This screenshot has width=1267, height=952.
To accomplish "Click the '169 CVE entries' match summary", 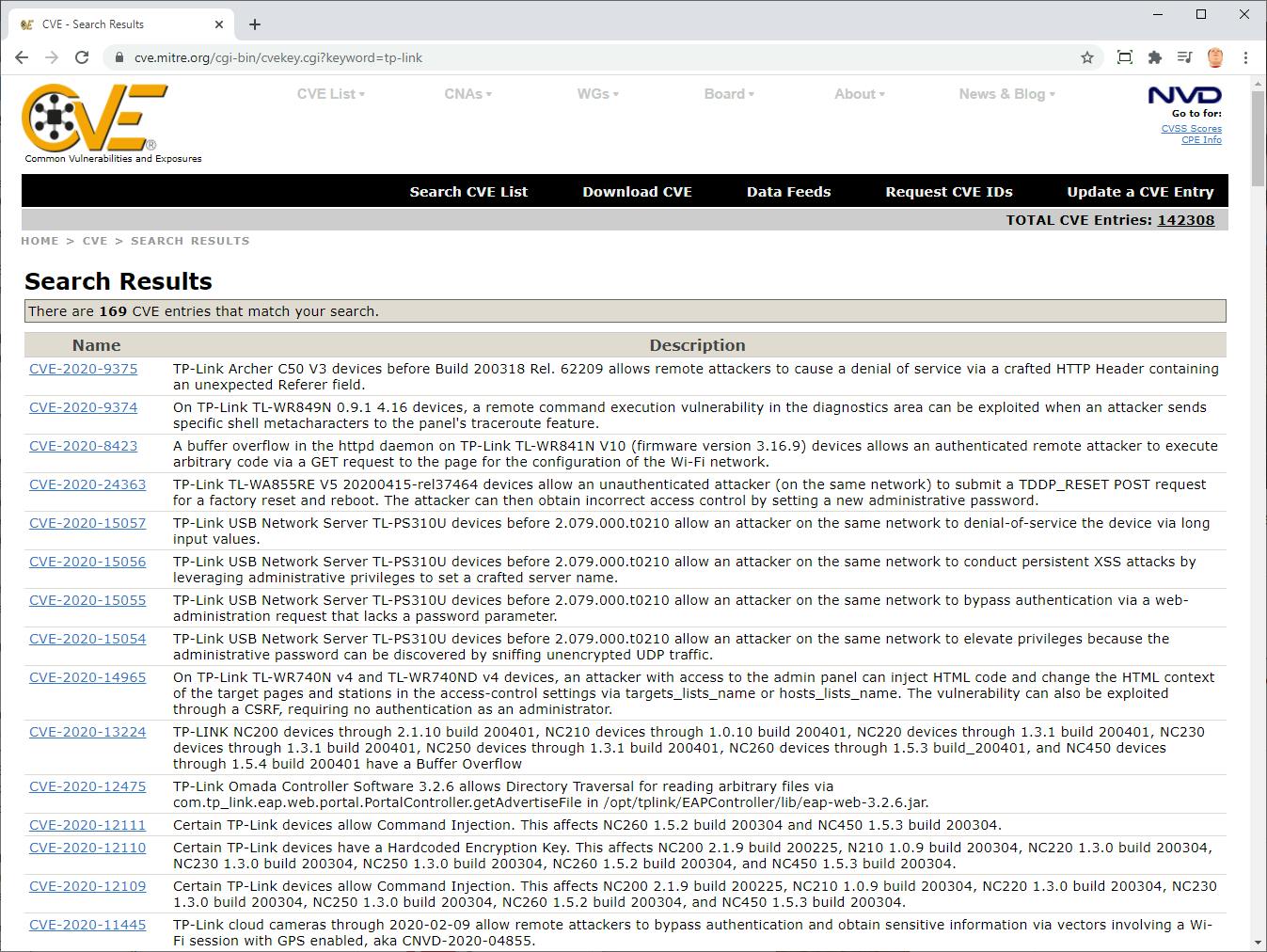I will 626,311.
